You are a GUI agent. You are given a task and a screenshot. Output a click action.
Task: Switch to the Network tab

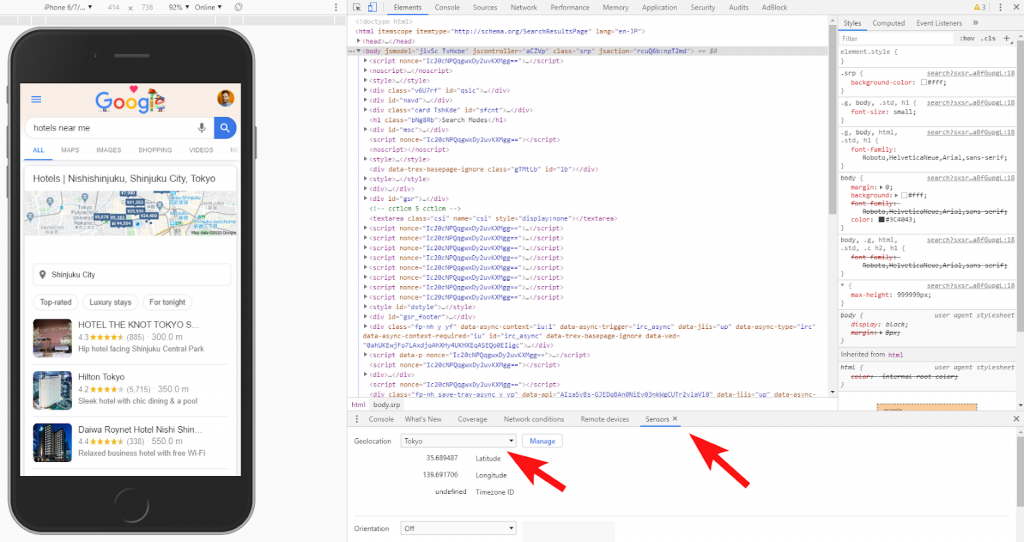[x=524, y=7]
